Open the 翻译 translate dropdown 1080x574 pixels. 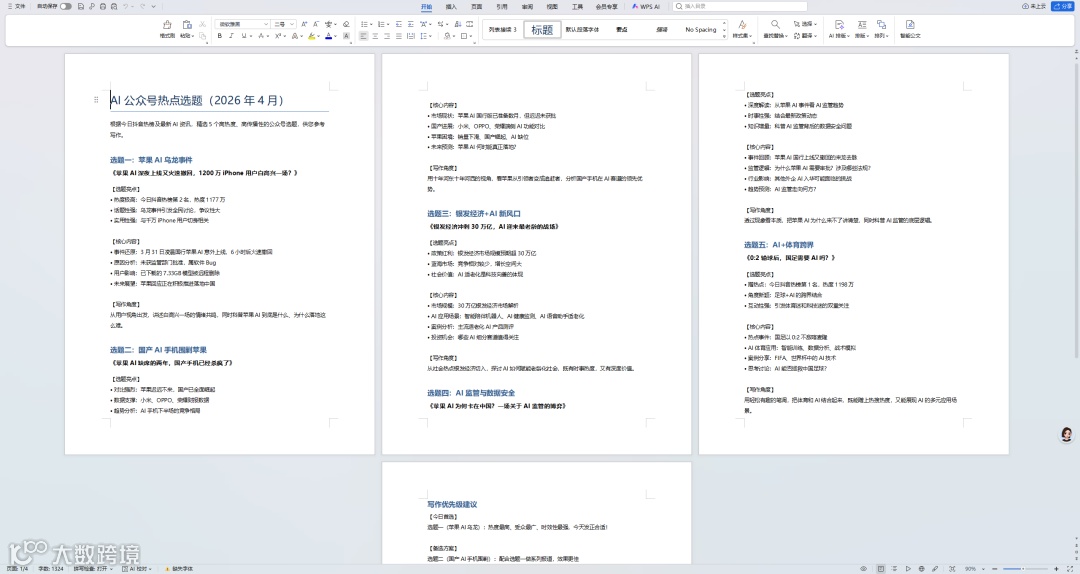click(x=804, y=36)
